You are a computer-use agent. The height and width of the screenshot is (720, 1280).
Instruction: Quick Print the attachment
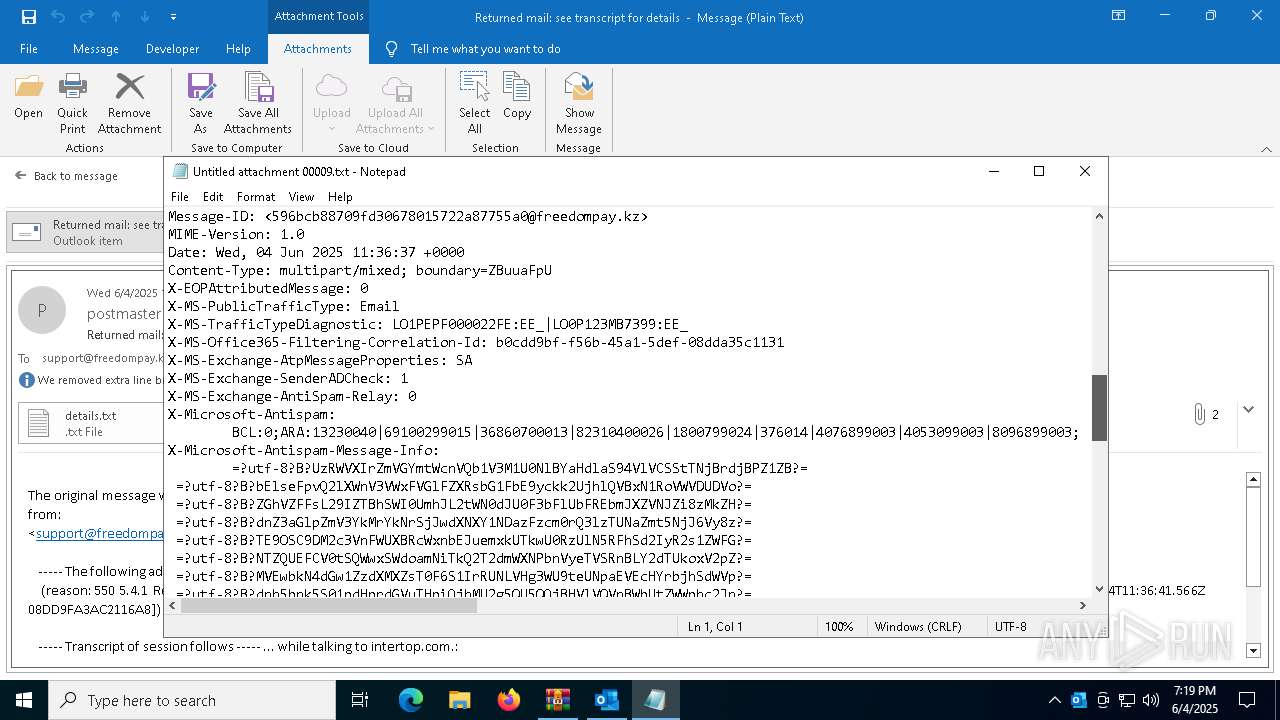point(72,104)
